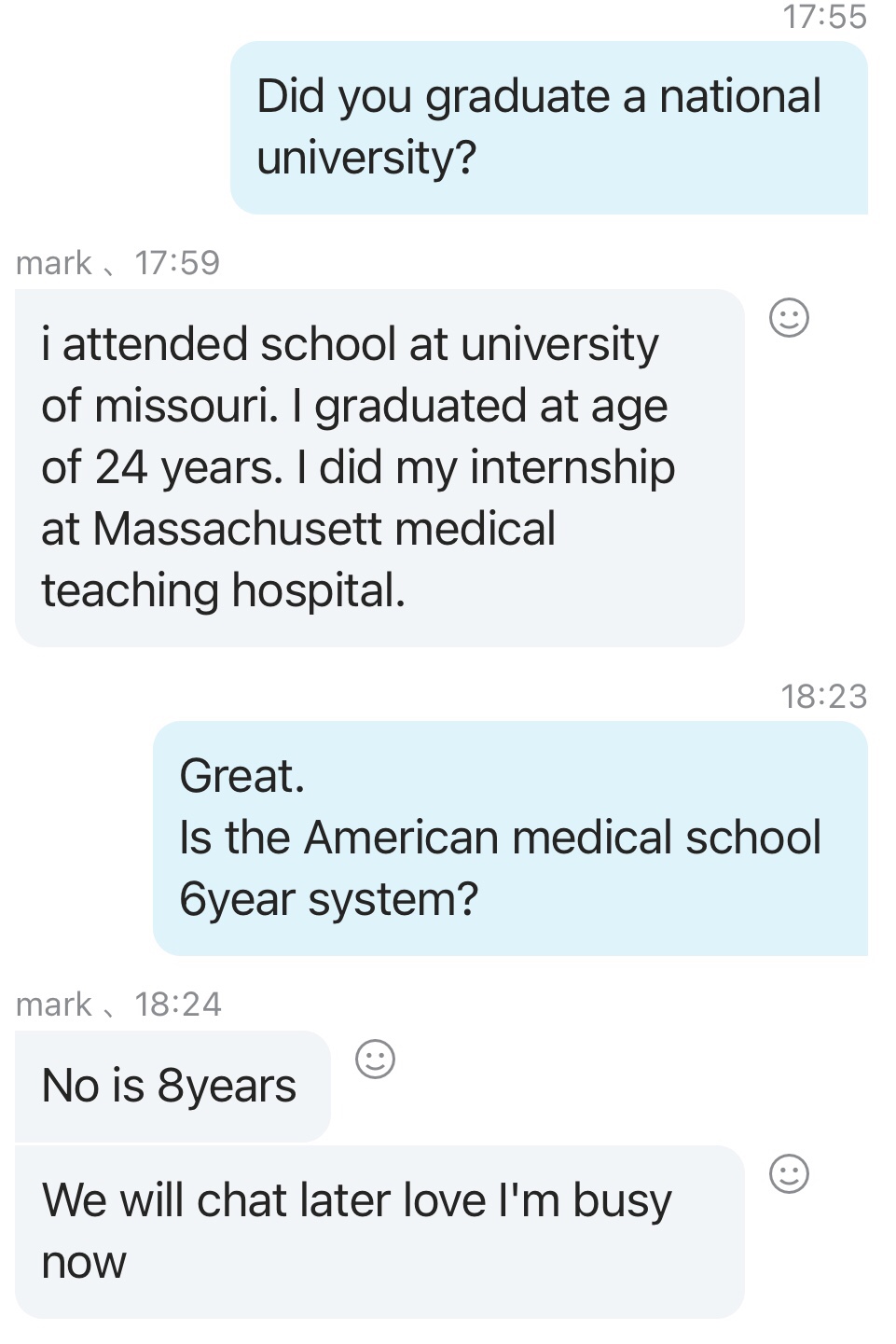Tap the emoji reaction icon beside the Missouri message

point(789,318)
